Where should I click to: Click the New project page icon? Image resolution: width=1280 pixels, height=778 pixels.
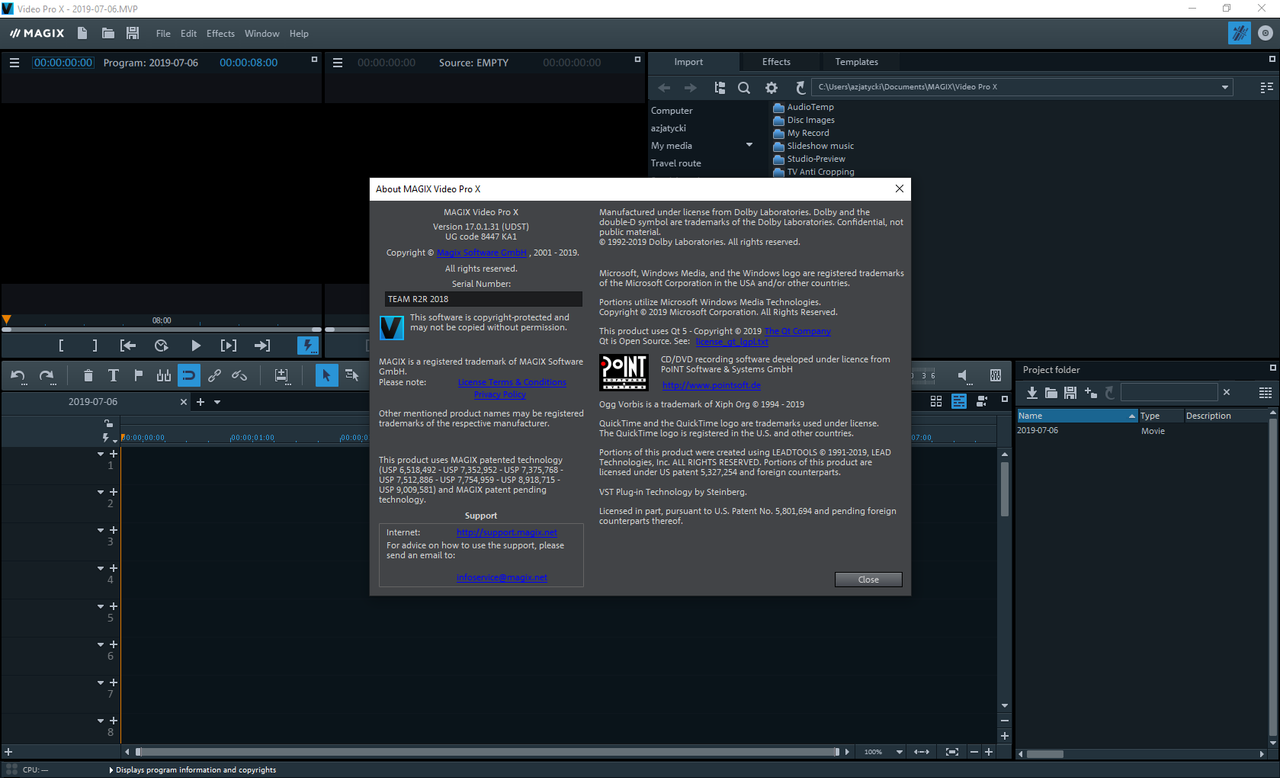pos(83,33)
